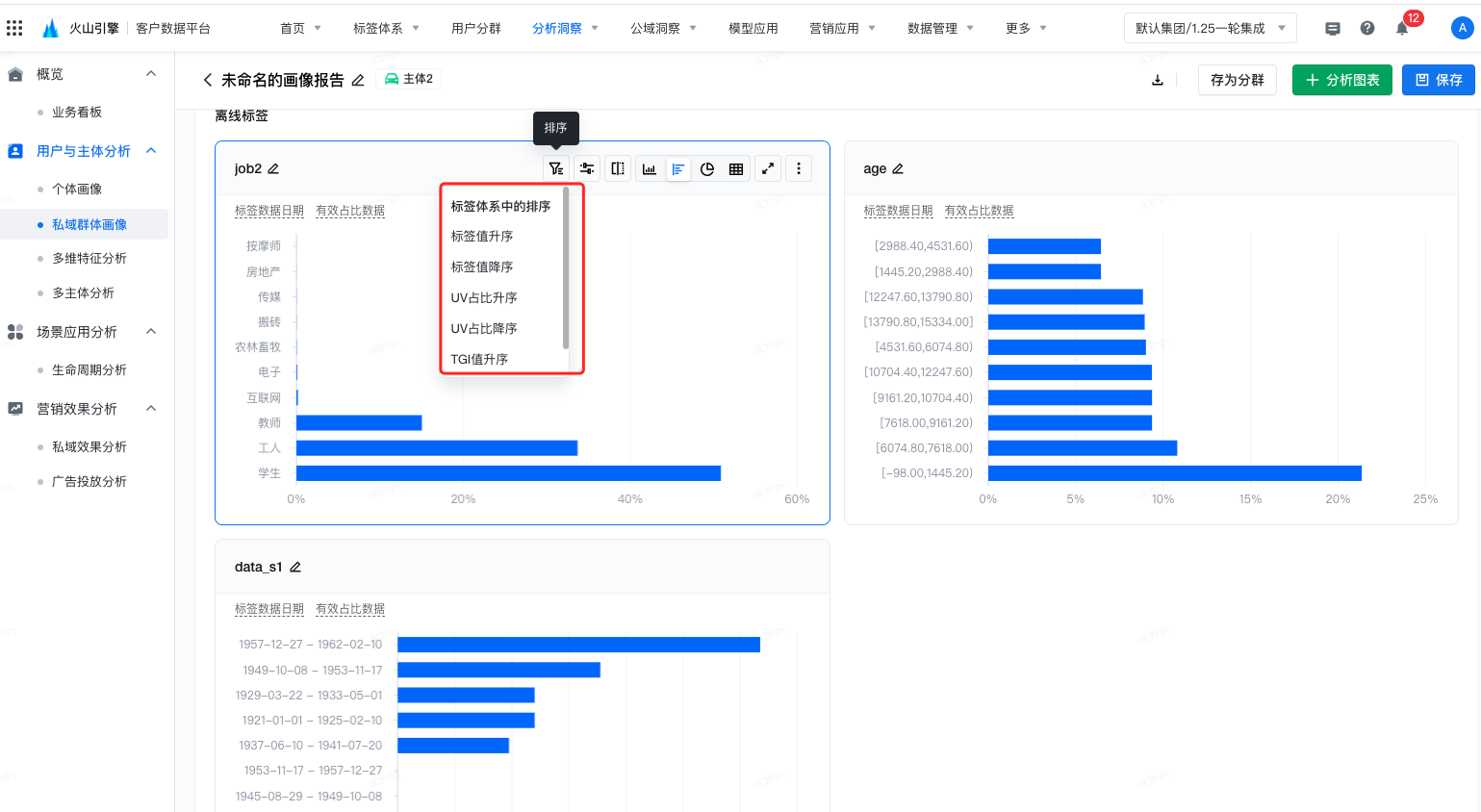Collapse the 用户与主体分析 sidebar section
1481x812 pixels.
tap(151, 151)
